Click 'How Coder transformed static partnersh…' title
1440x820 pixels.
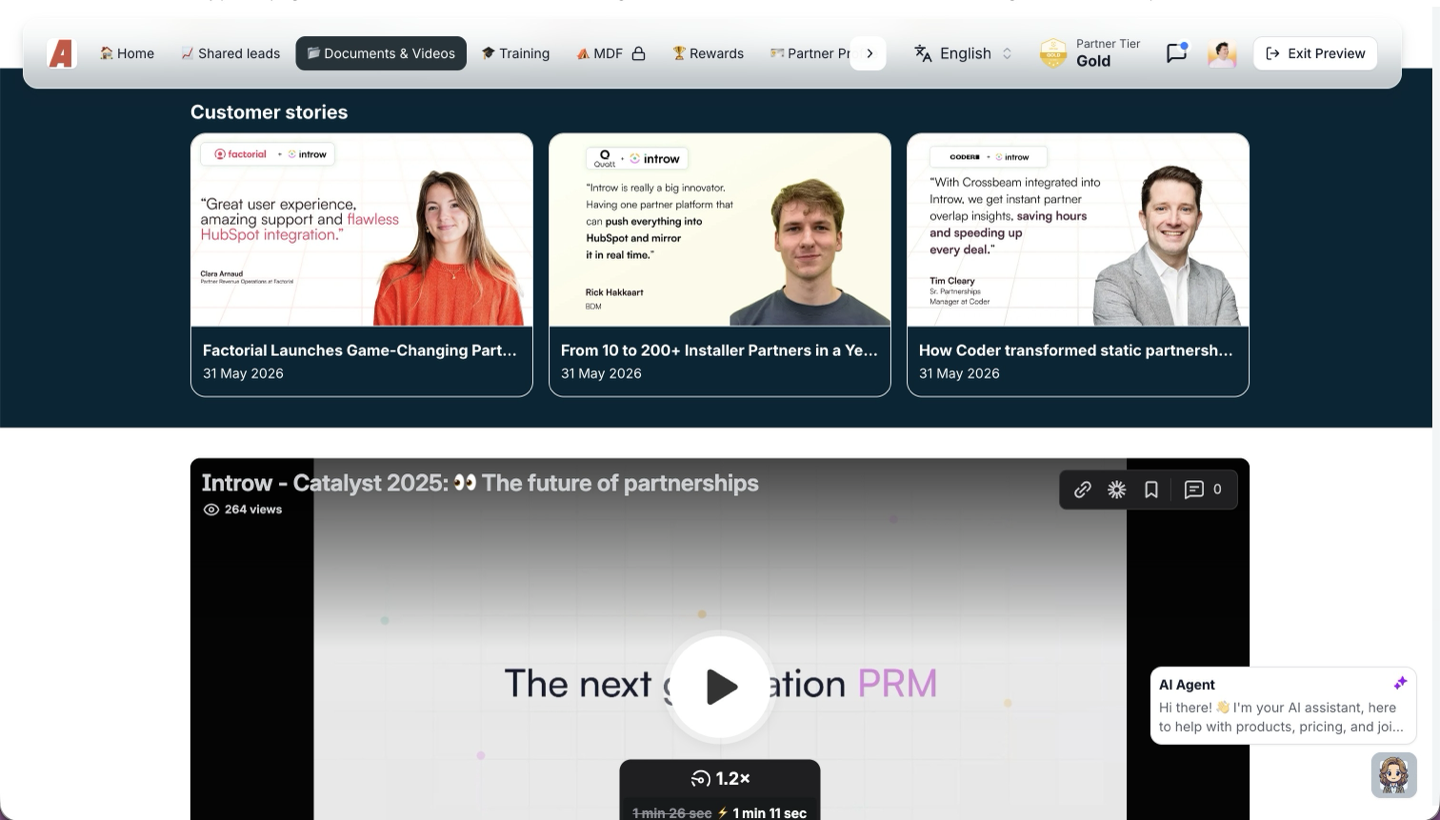point(1076,350)
